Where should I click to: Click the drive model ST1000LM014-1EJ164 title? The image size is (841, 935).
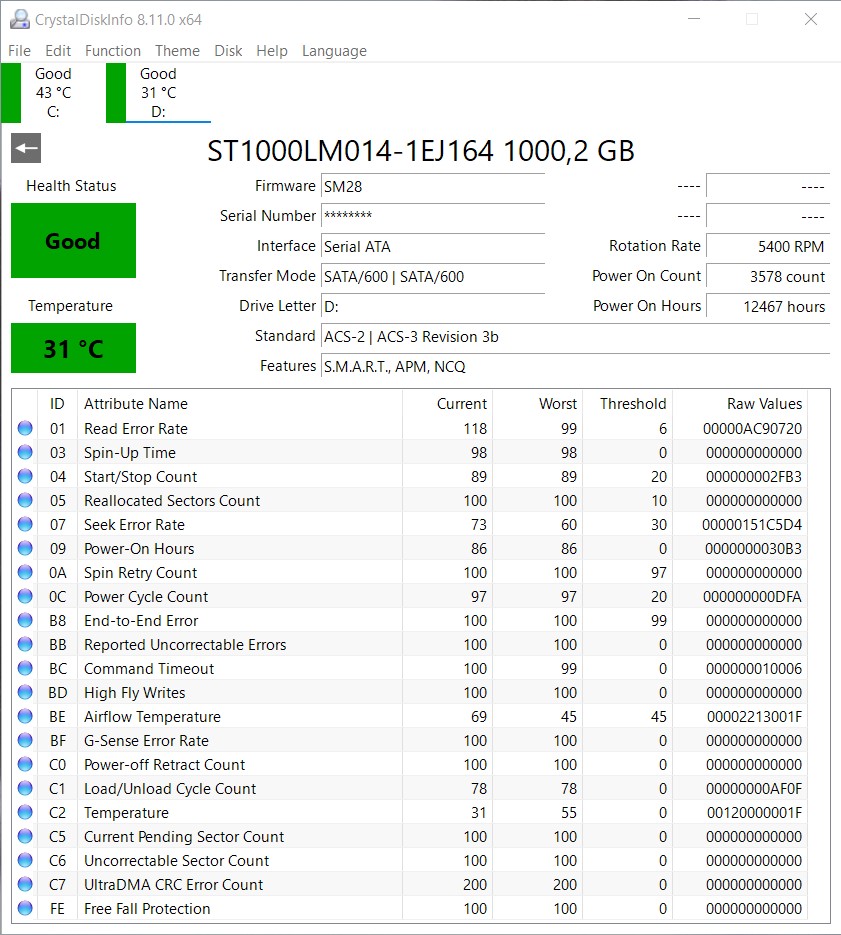[420, 151]
